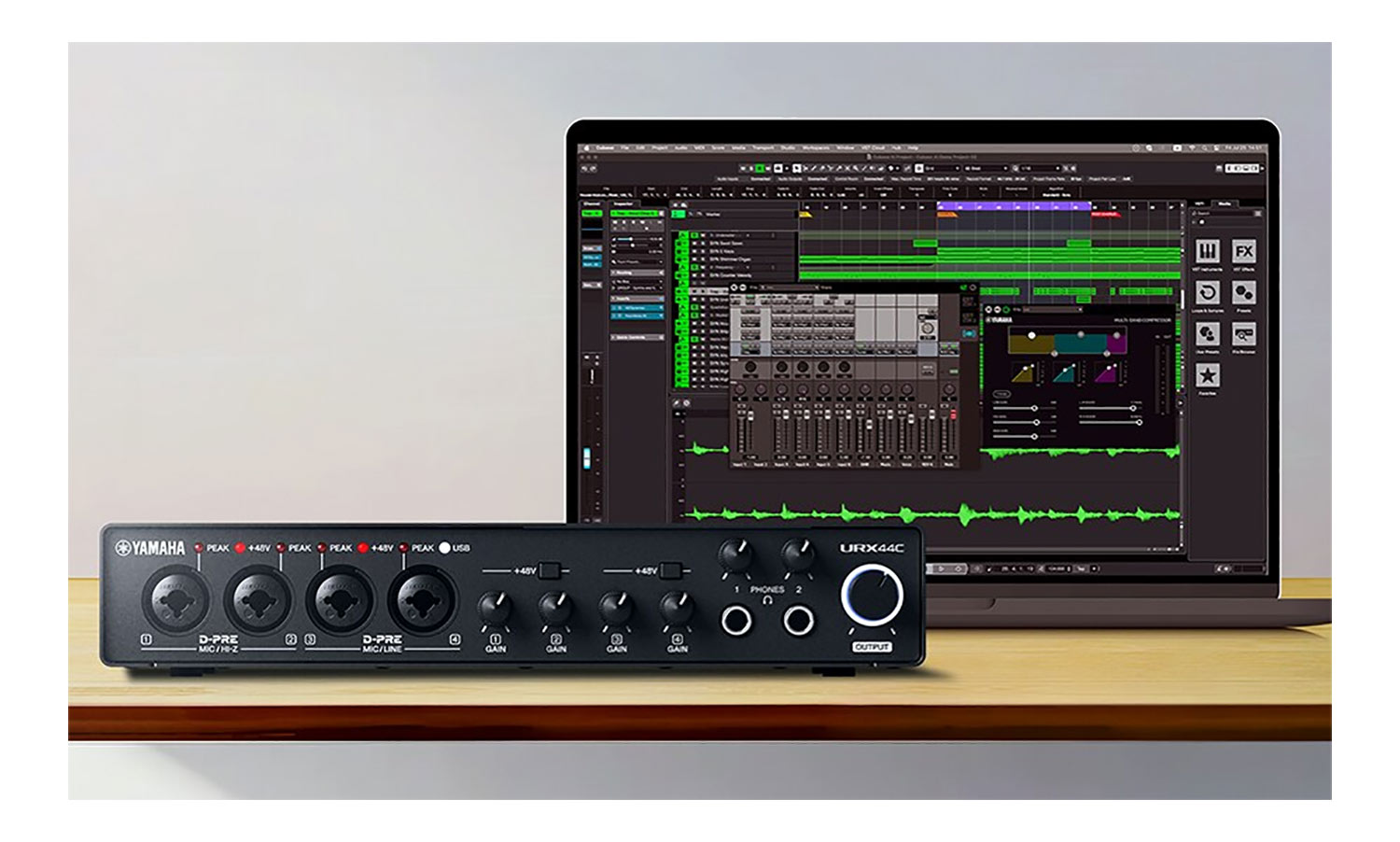Open the Transport menu
The image size is (1400, 842).
coord(764,148)
